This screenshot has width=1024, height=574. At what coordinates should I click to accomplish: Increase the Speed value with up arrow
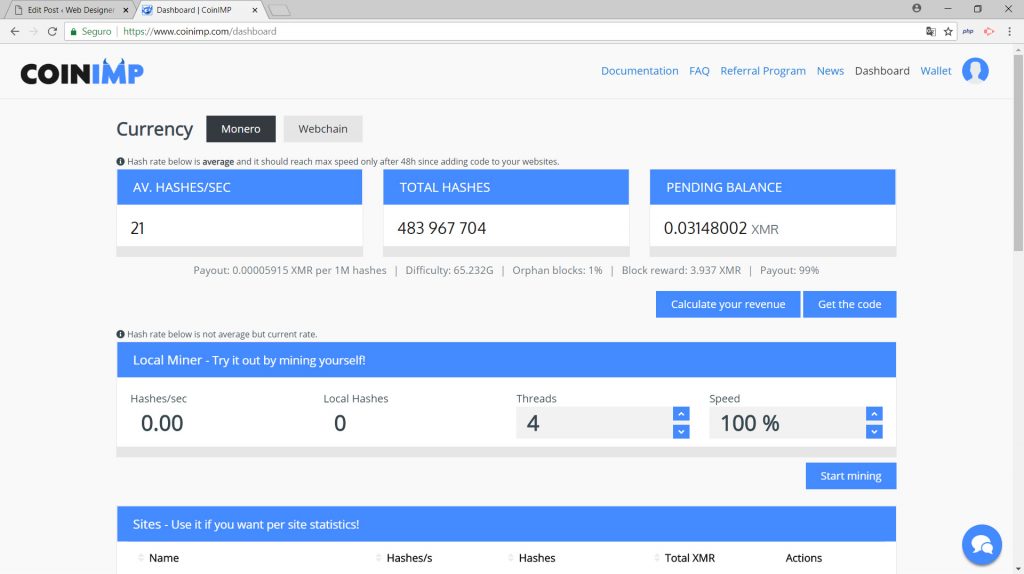coord(874,414)
